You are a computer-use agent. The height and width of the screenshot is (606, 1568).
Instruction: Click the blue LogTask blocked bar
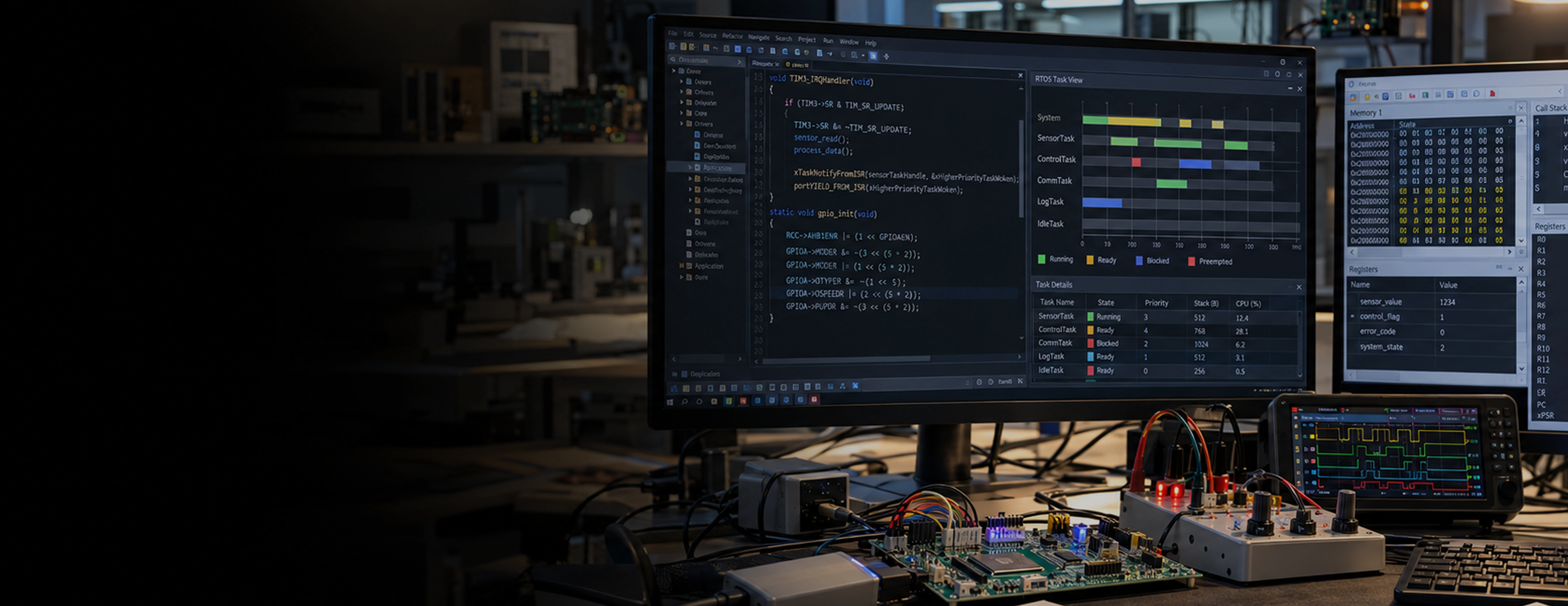[1102, 203]
